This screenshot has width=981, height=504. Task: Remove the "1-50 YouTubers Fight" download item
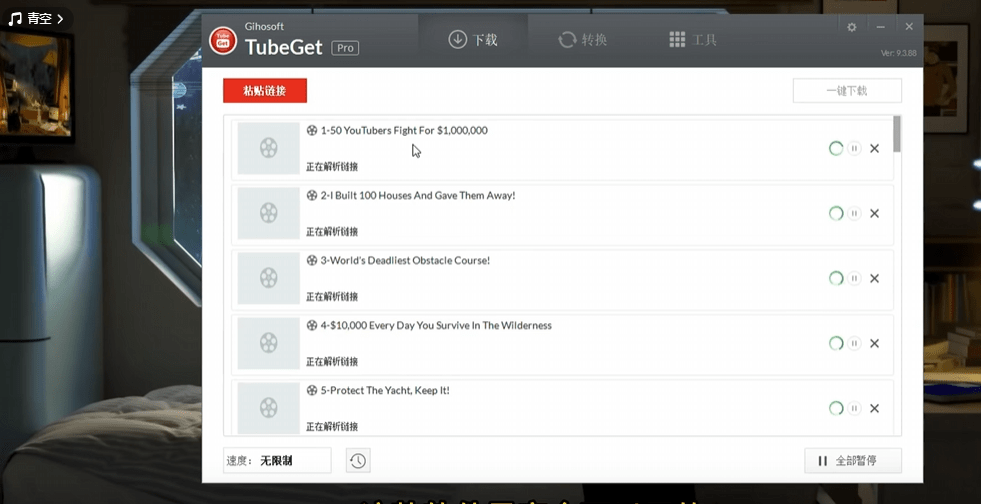(874, 148)
